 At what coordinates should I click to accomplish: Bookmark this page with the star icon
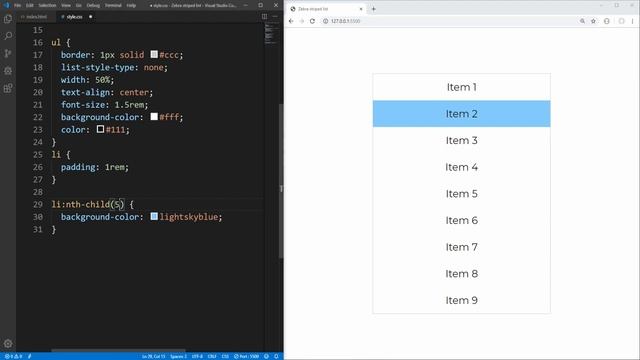[593, 21]
